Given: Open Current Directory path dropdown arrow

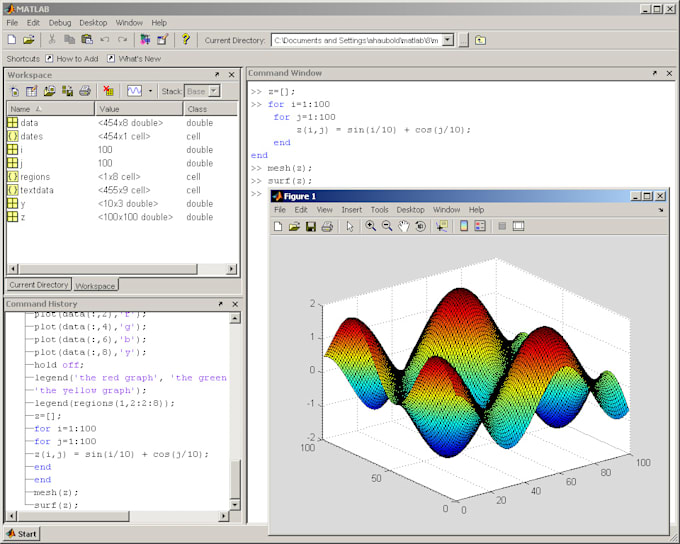Looking at the screenshot, I should tap(448, 40).
